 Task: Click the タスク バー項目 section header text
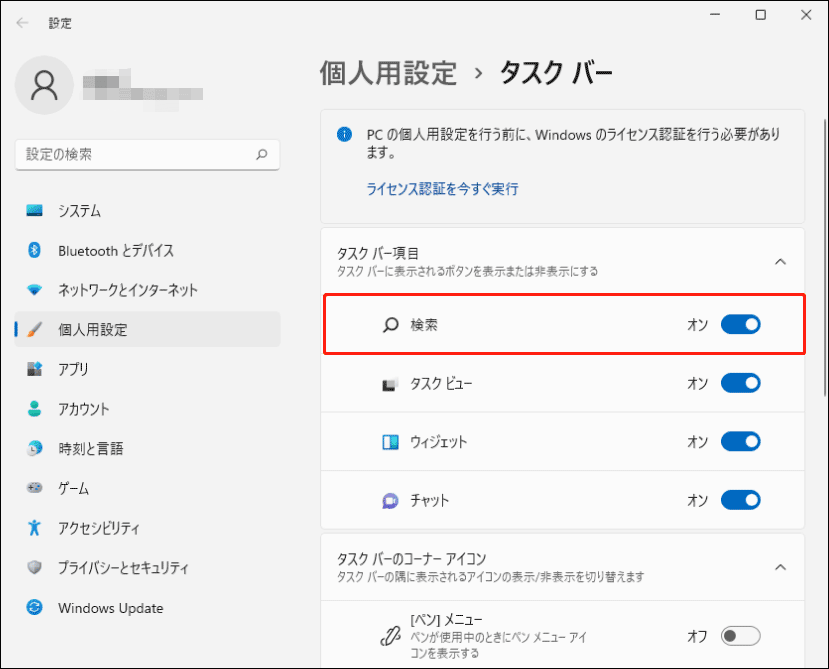coord(378,253)
